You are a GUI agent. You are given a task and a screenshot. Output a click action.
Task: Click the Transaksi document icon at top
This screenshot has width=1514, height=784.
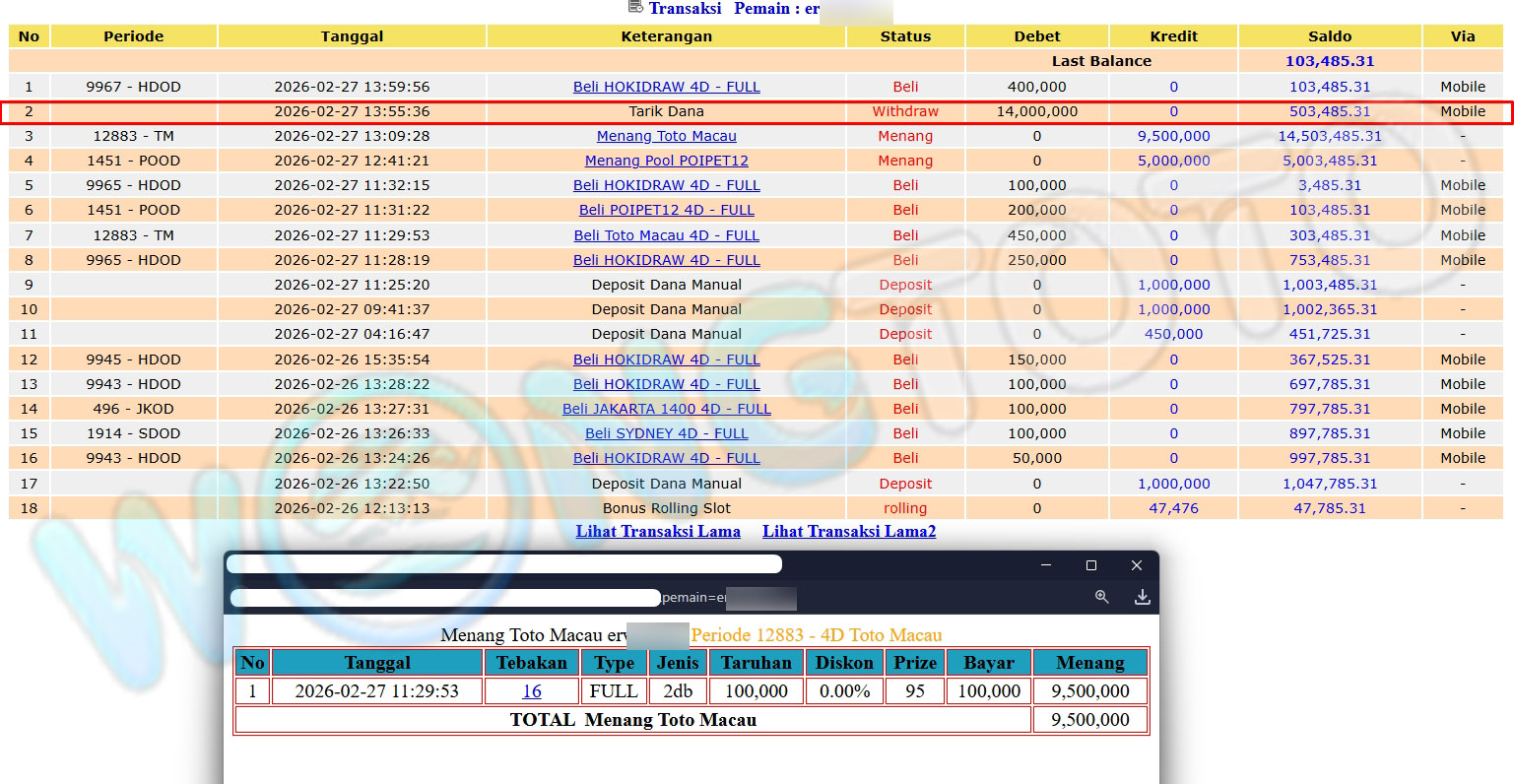coord(635,7)
